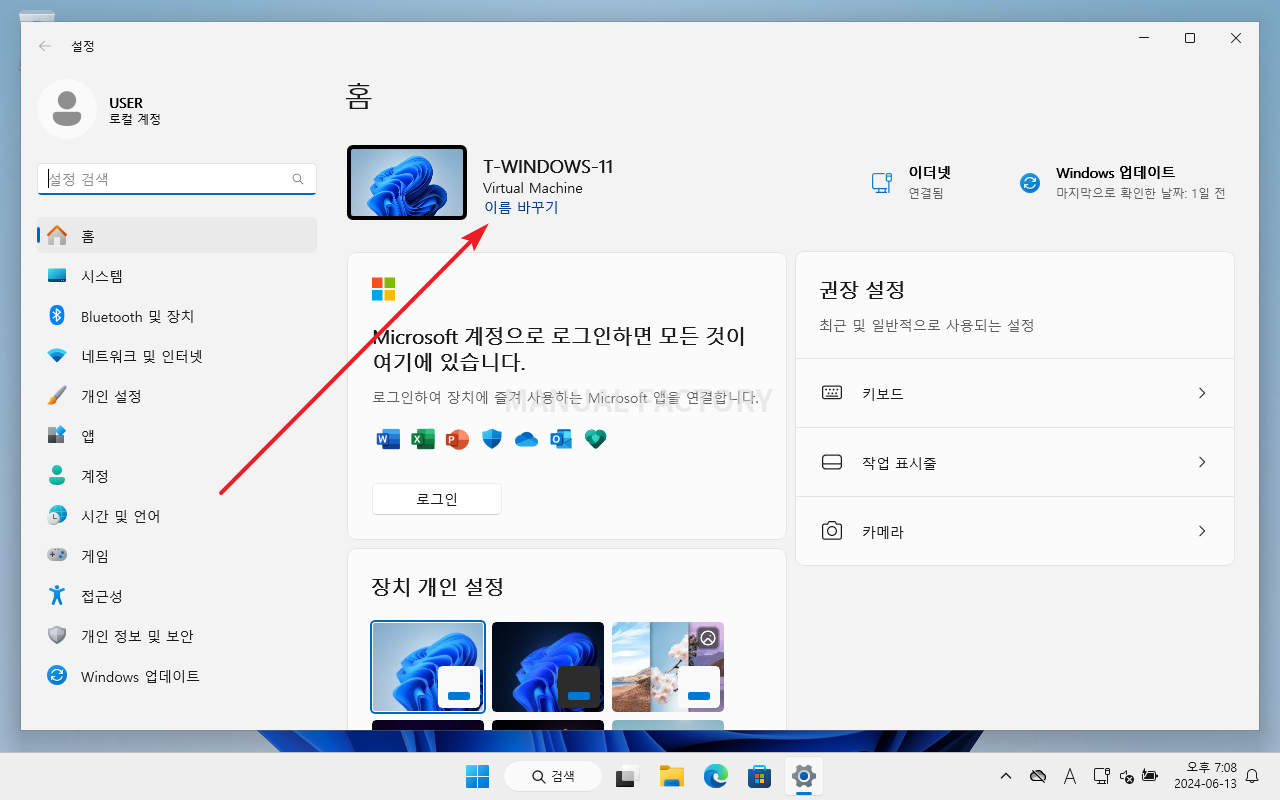Open the Windows 업데이트 status tile
1280x800 pixels.
pyautogui.click(x=1122, y=182)
